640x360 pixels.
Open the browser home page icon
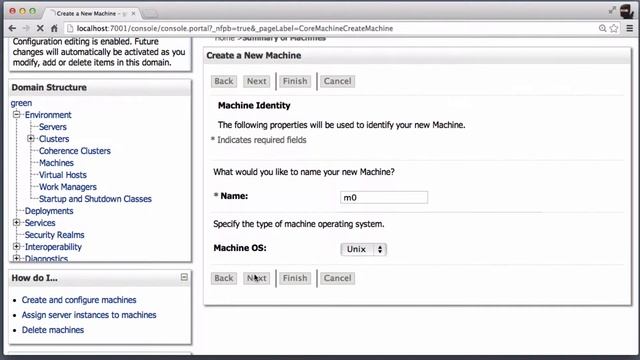(x=54, y=28)
